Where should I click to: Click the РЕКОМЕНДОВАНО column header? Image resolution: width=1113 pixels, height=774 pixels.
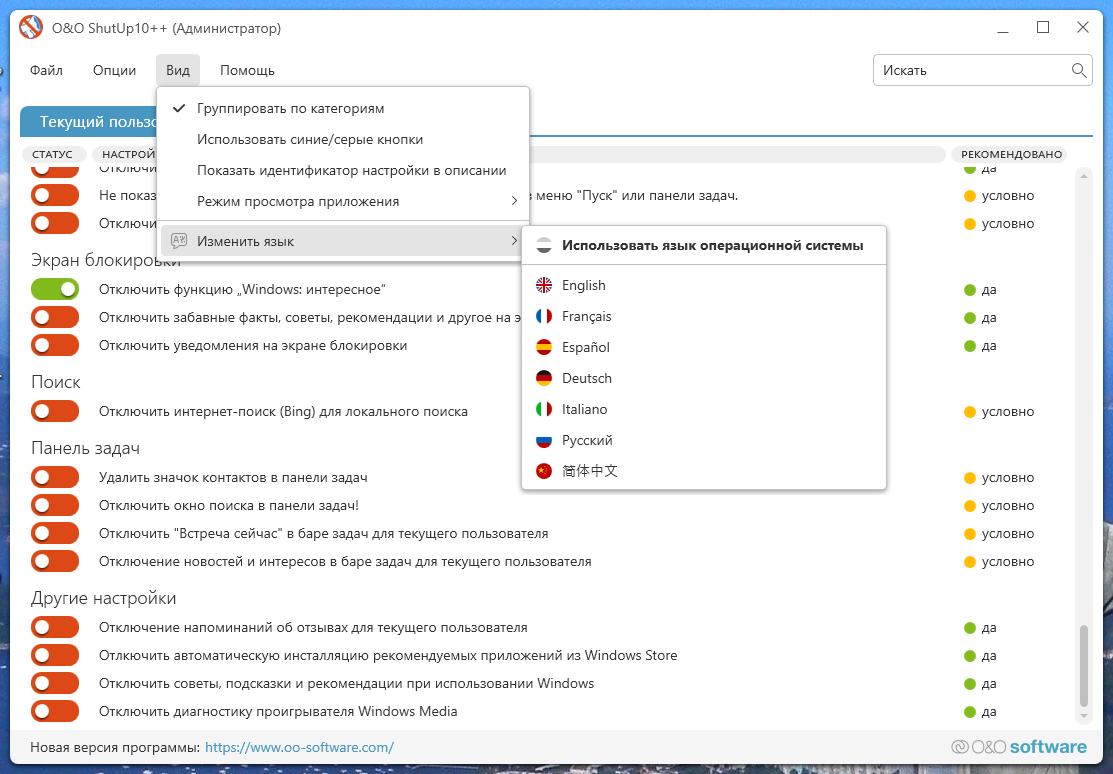pyautogui.click(x=1011, y=154)
